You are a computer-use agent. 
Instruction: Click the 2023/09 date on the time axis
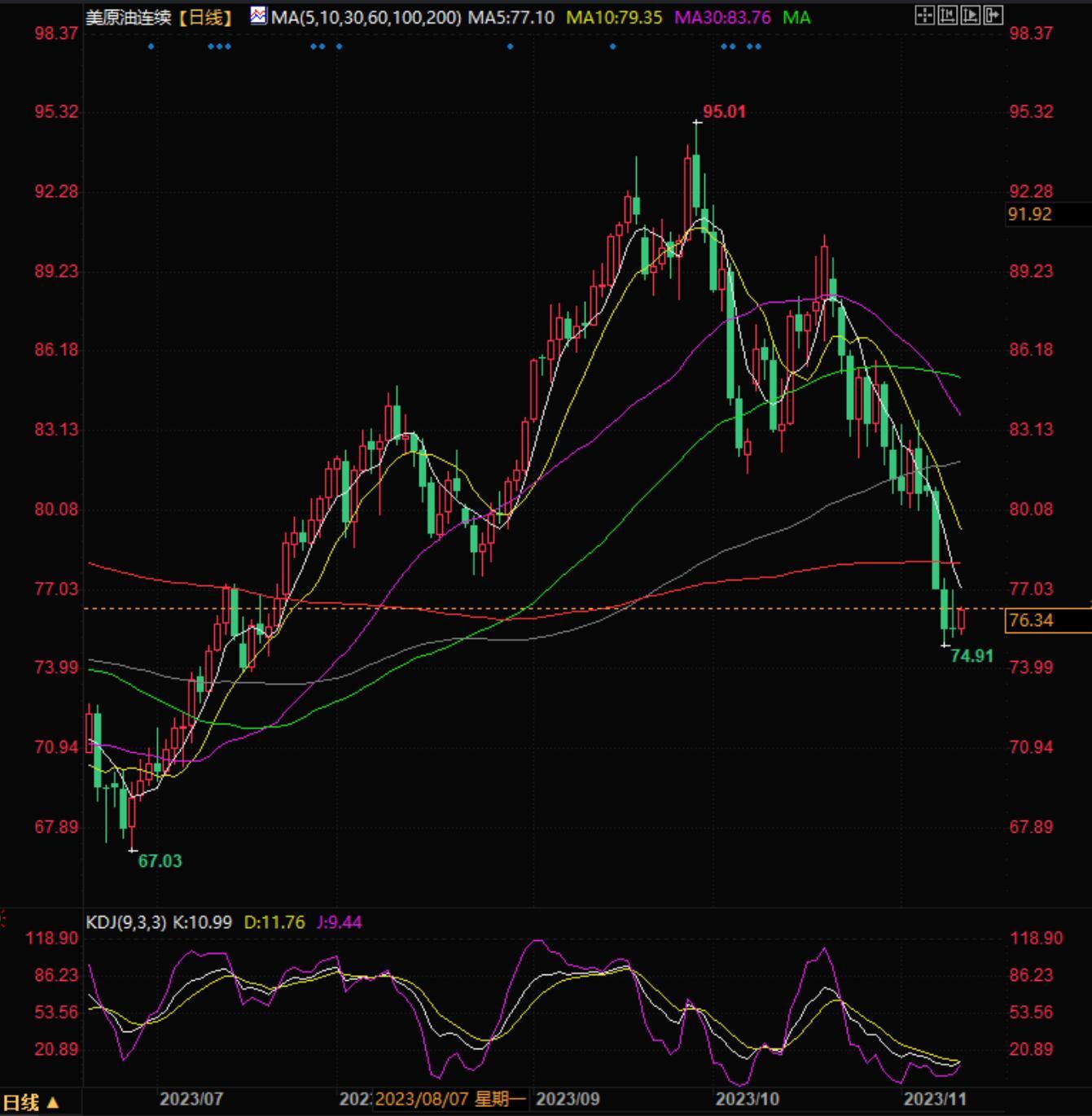coord(568,1099)
